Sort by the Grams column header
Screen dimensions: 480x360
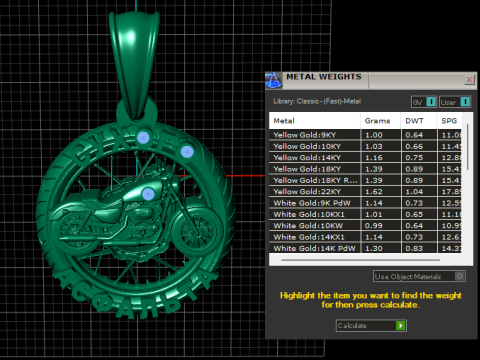tap(381, 121)
